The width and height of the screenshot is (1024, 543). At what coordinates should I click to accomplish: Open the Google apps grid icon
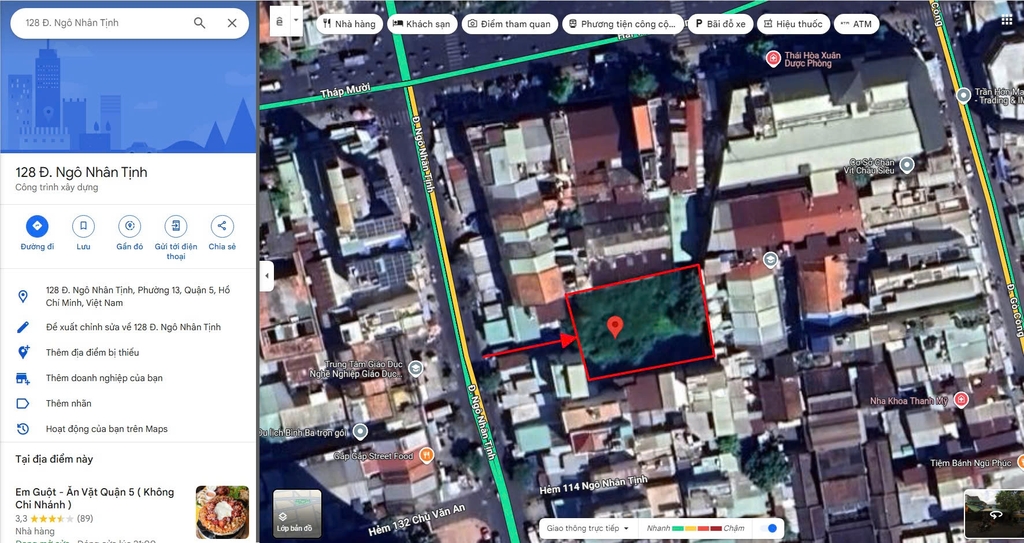(x=1006, y=20)
